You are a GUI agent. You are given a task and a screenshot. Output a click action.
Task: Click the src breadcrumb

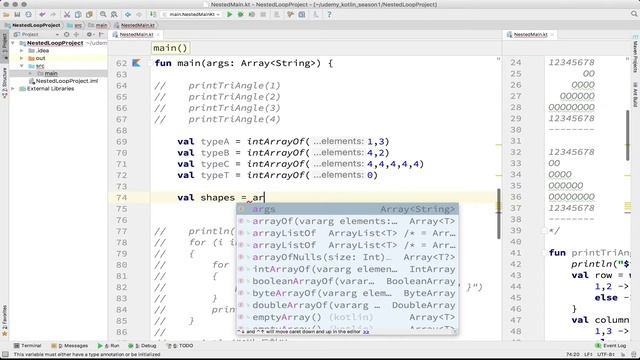pyautogui.click(x=74, y=25)
